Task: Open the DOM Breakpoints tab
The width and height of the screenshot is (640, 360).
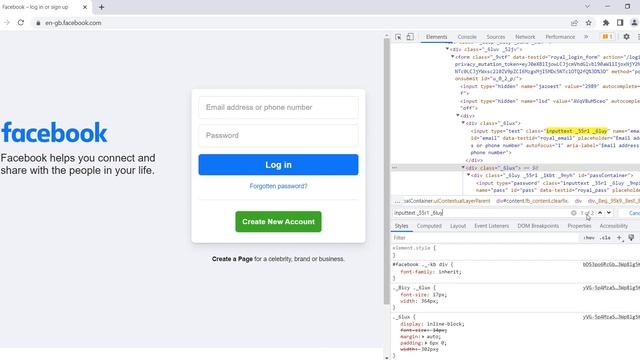Action: tap(538, 226)
